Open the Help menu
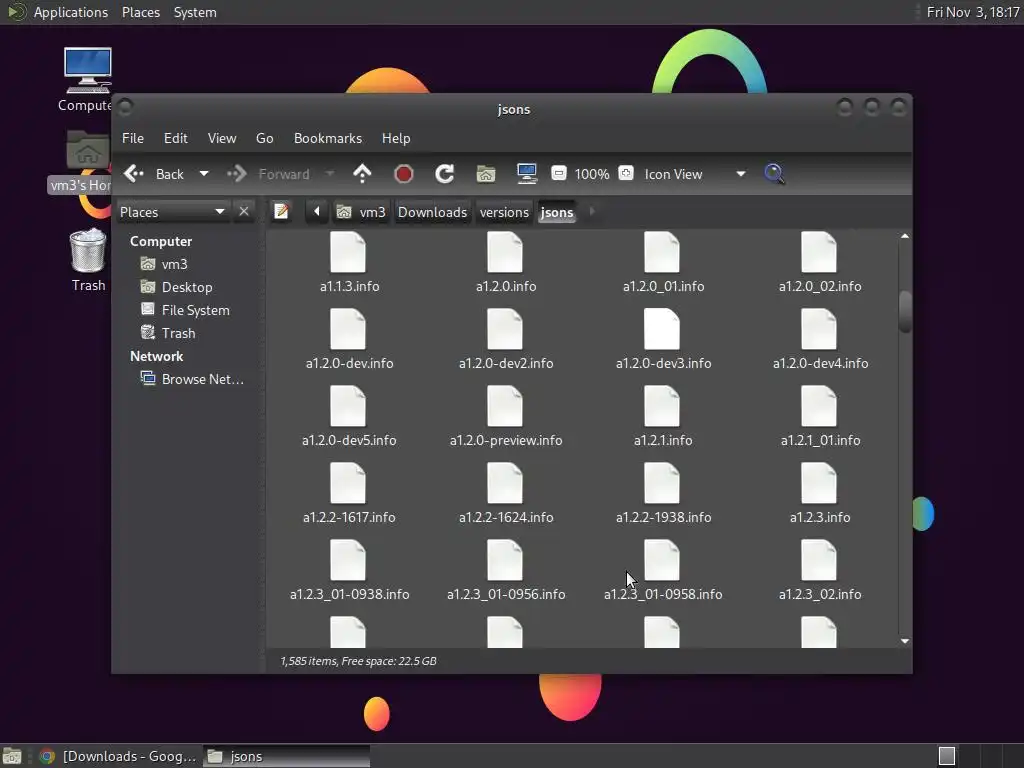Screen dimensions: 1024x768 pos(396,138)
